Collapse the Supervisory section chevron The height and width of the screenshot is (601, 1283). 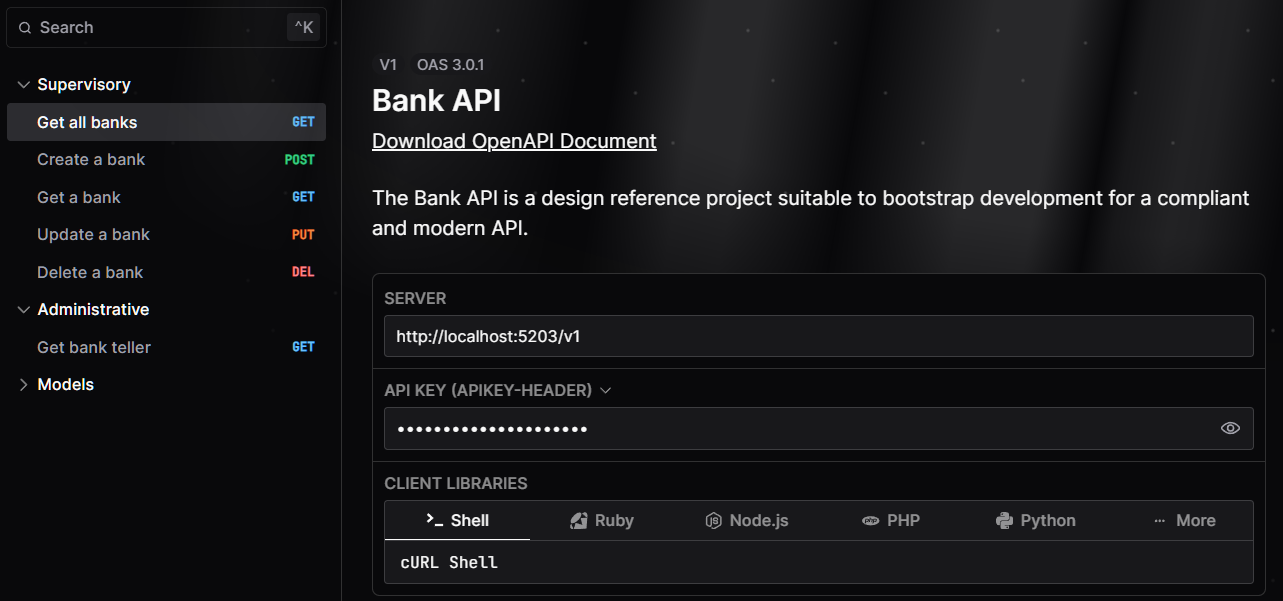24,85
